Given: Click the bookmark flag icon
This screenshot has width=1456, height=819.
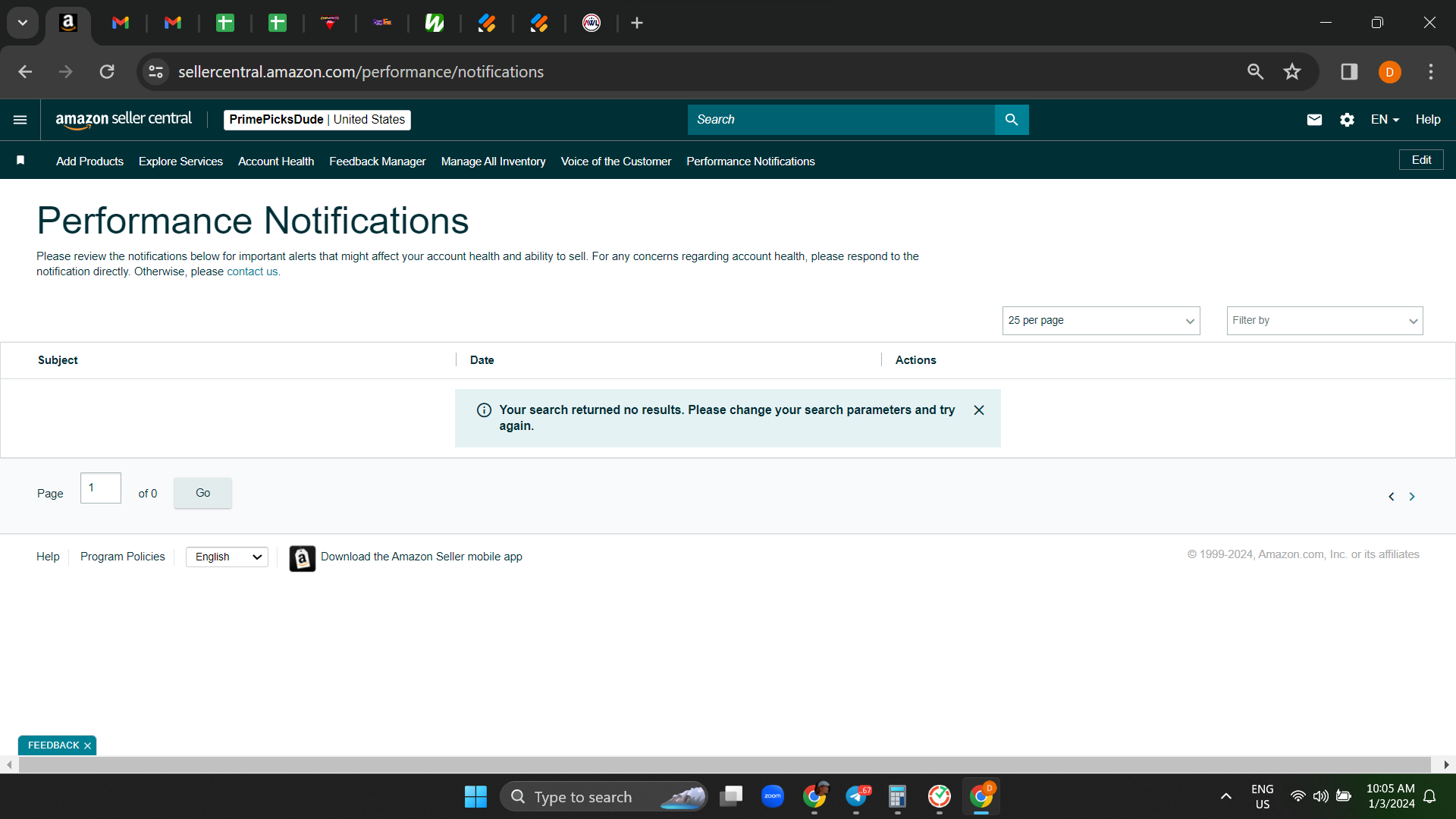Looking at the screenshot, I should pyautogui.click(x=20, y=160).
